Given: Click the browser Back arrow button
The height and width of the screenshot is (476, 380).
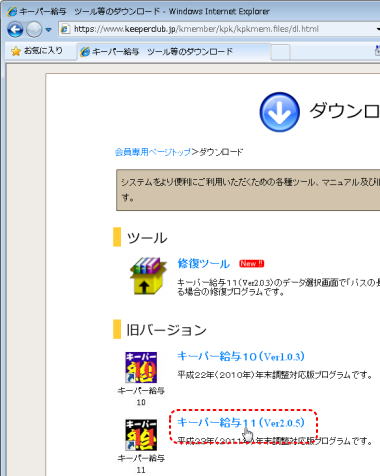Looking at the screenshot, I should coord(15,30).
